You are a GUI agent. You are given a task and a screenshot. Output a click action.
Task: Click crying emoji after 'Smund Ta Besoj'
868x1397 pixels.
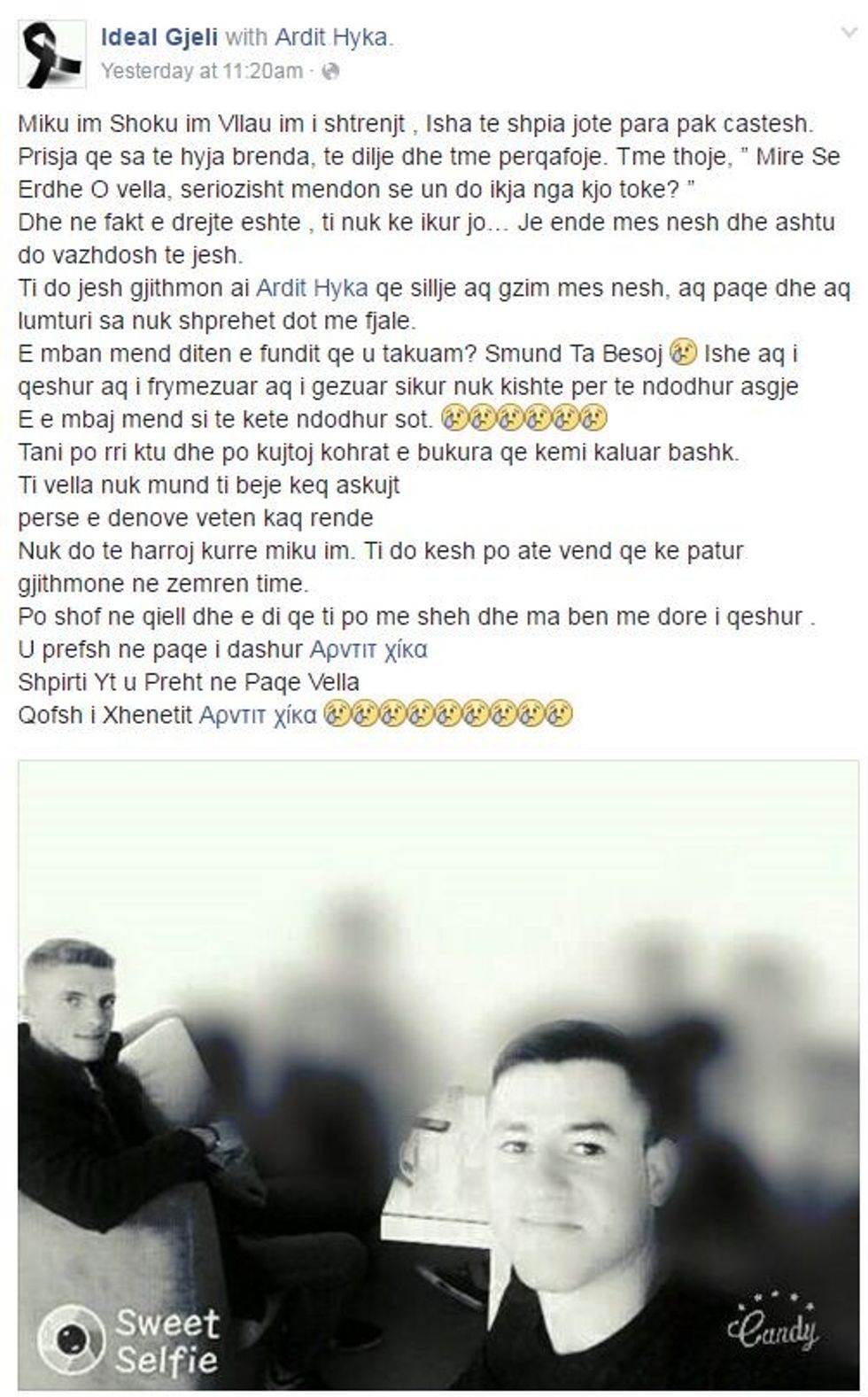[682, 354]
